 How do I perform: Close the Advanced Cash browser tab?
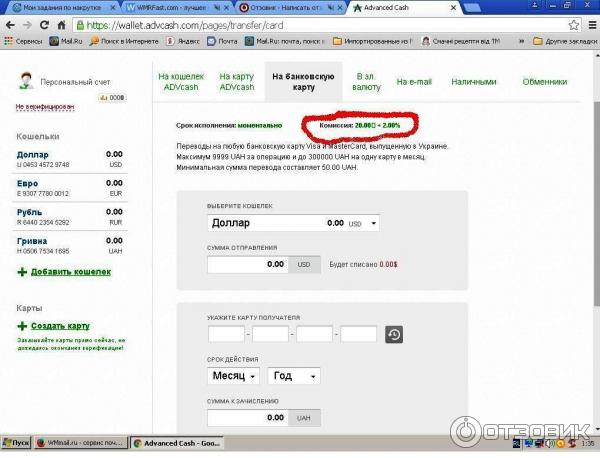[453, 8]
